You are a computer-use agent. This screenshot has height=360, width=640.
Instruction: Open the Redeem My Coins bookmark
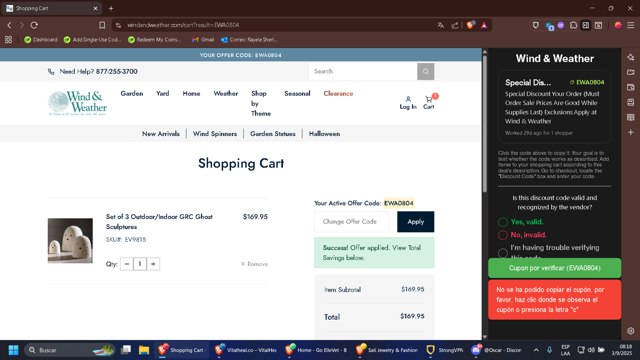pyautogui.click(x=154, y=40)
